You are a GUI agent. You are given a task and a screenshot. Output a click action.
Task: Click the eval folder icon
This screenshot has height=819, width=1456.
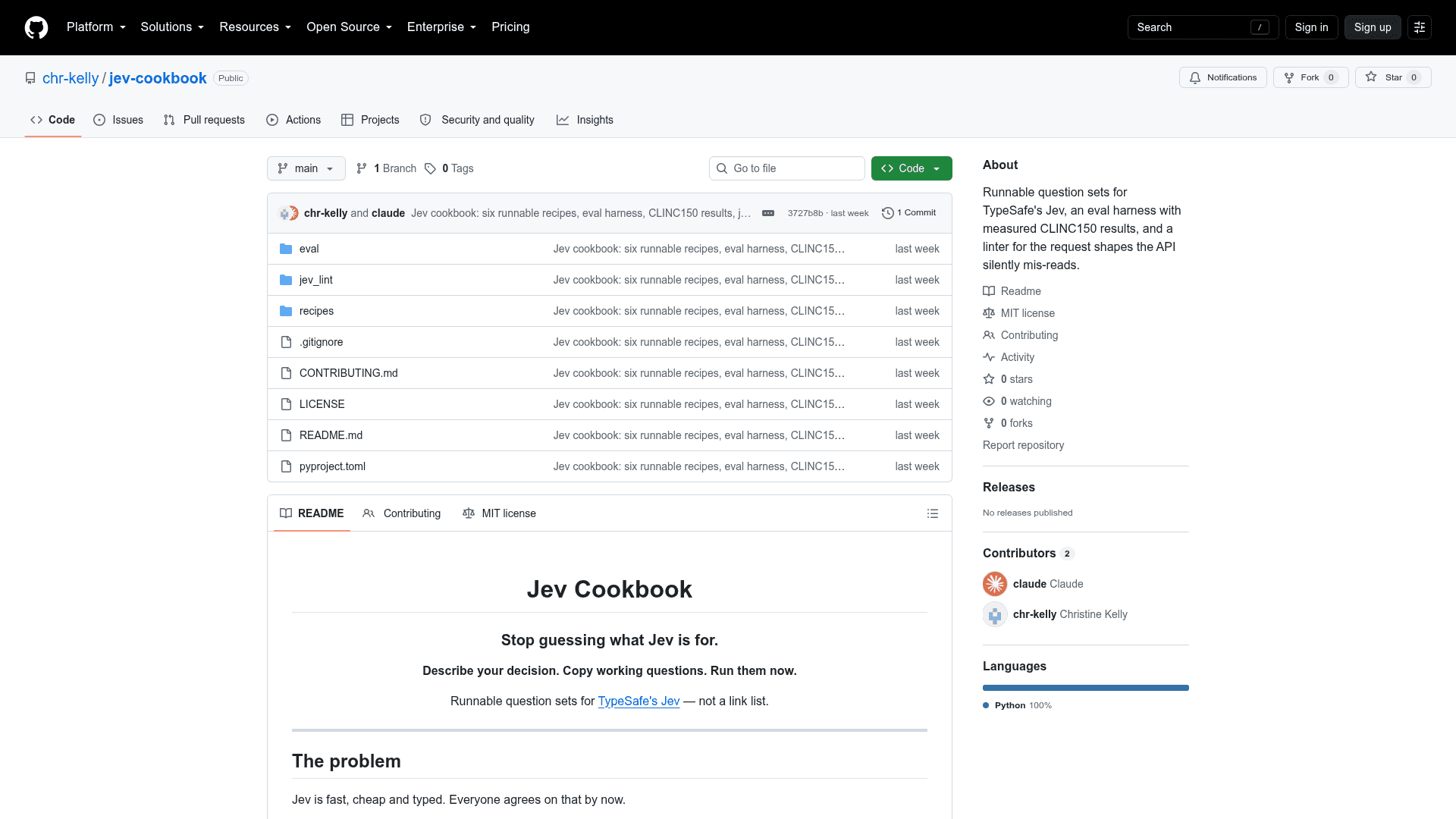pyautogui.click(x=286, y=249)
